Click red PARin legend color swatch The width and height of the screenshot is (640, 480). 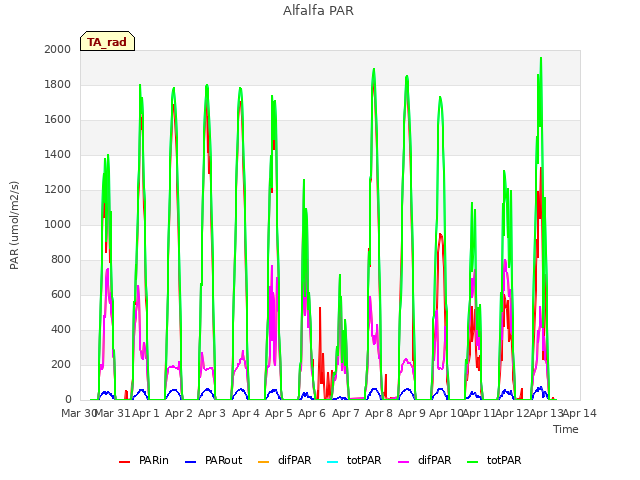124,462
